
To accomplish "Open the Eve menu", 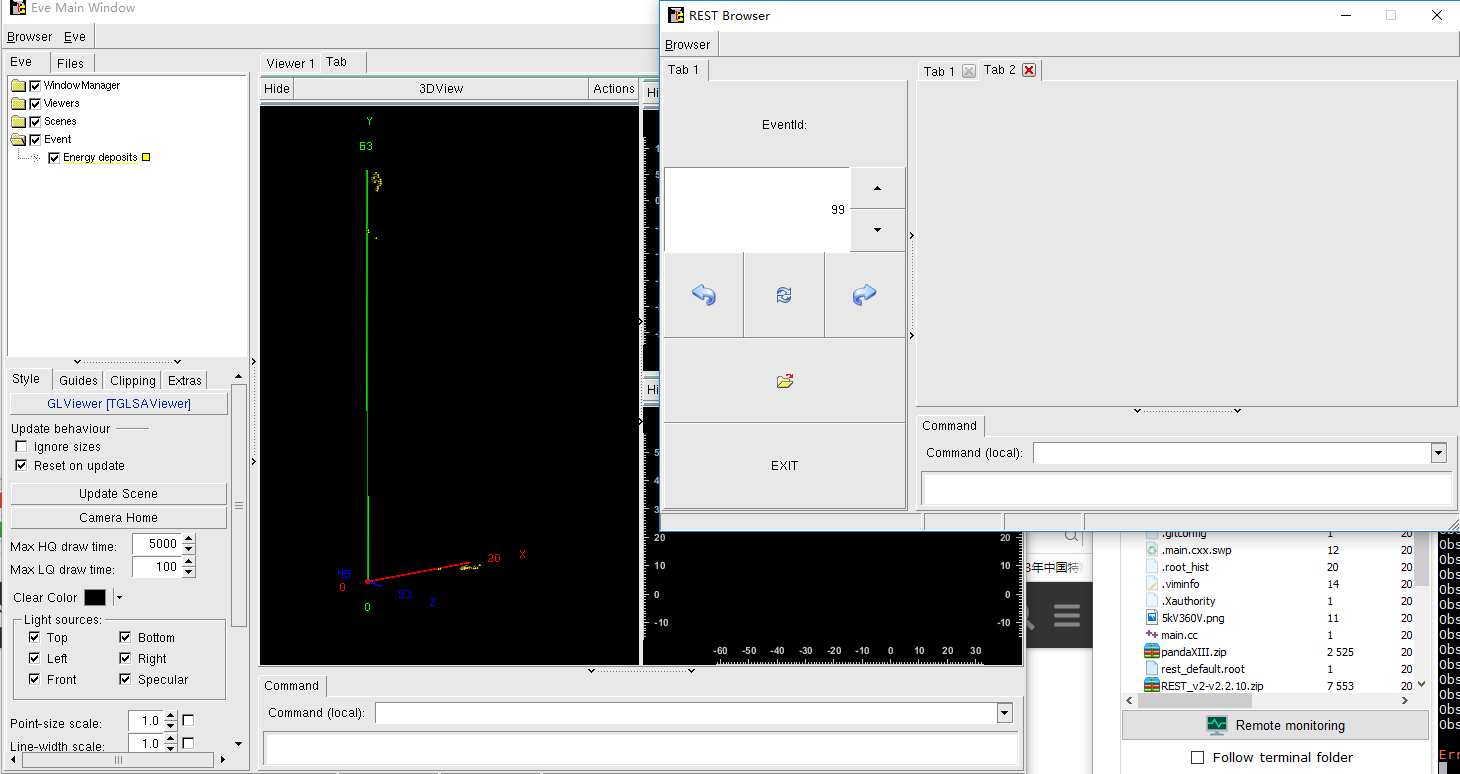I will 75,37.
